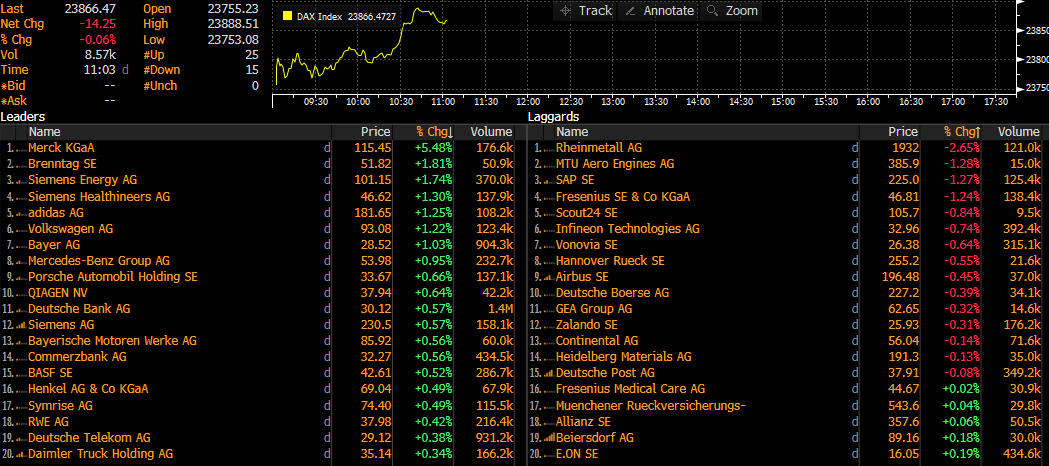Viewport: 1049px width, 466px height.
Task: Open Infineon Technologies AG security
Action: [618, 228]
